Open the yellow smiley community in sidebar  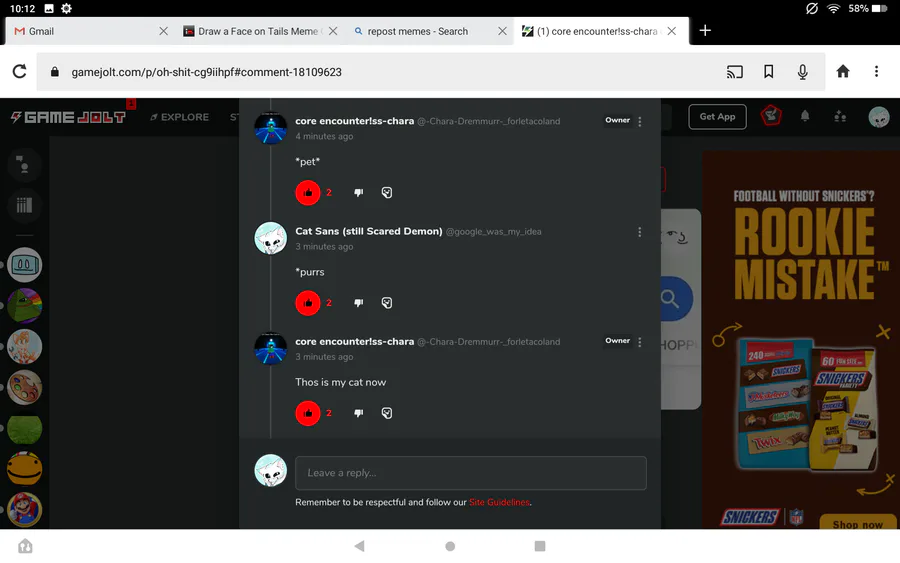tap(25, 469)
